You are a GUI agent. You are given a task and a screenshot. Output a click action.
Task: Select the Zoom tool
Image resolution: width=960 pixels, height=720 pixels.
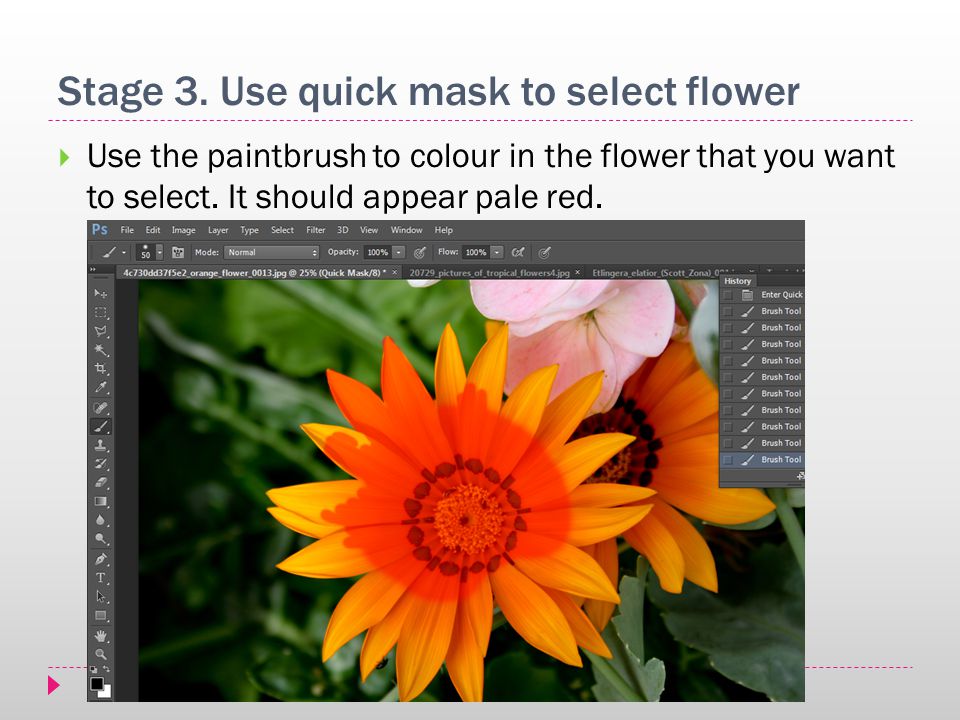pos(101,654)
